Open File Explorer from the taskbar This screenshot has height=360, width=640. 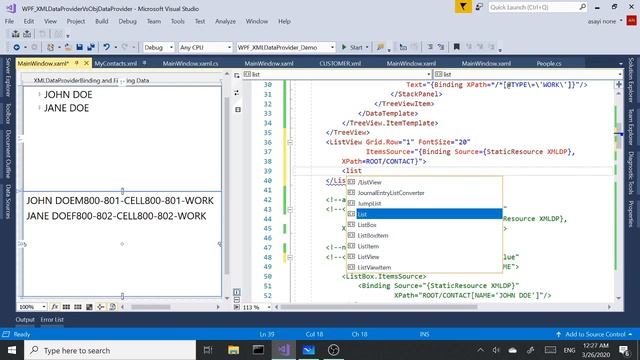[233, 350]
